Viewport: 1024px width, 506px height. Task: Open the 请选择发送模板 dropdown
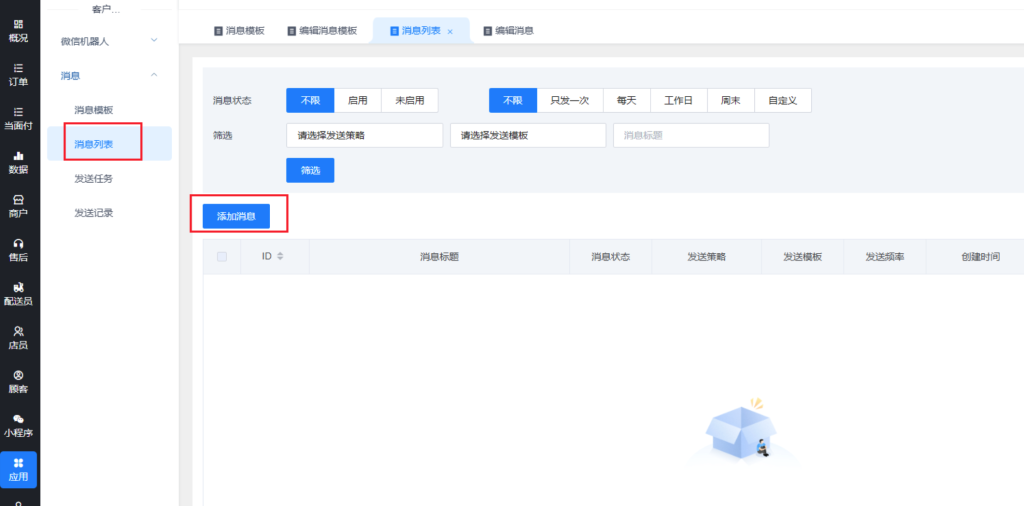pyautogui.click(x=528, y=136)
